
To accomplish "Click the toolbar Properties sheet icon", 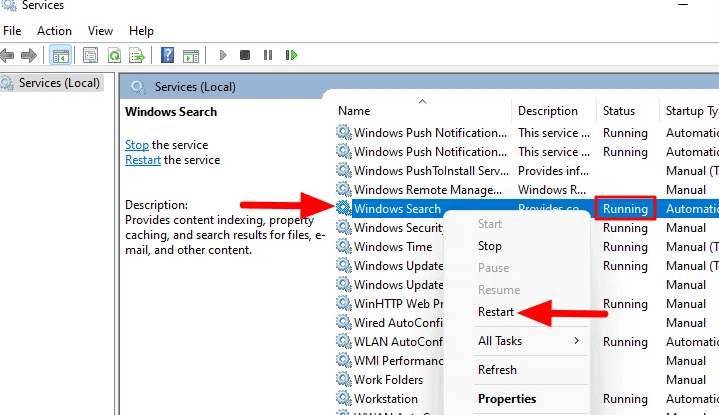I will coord(90,55).
